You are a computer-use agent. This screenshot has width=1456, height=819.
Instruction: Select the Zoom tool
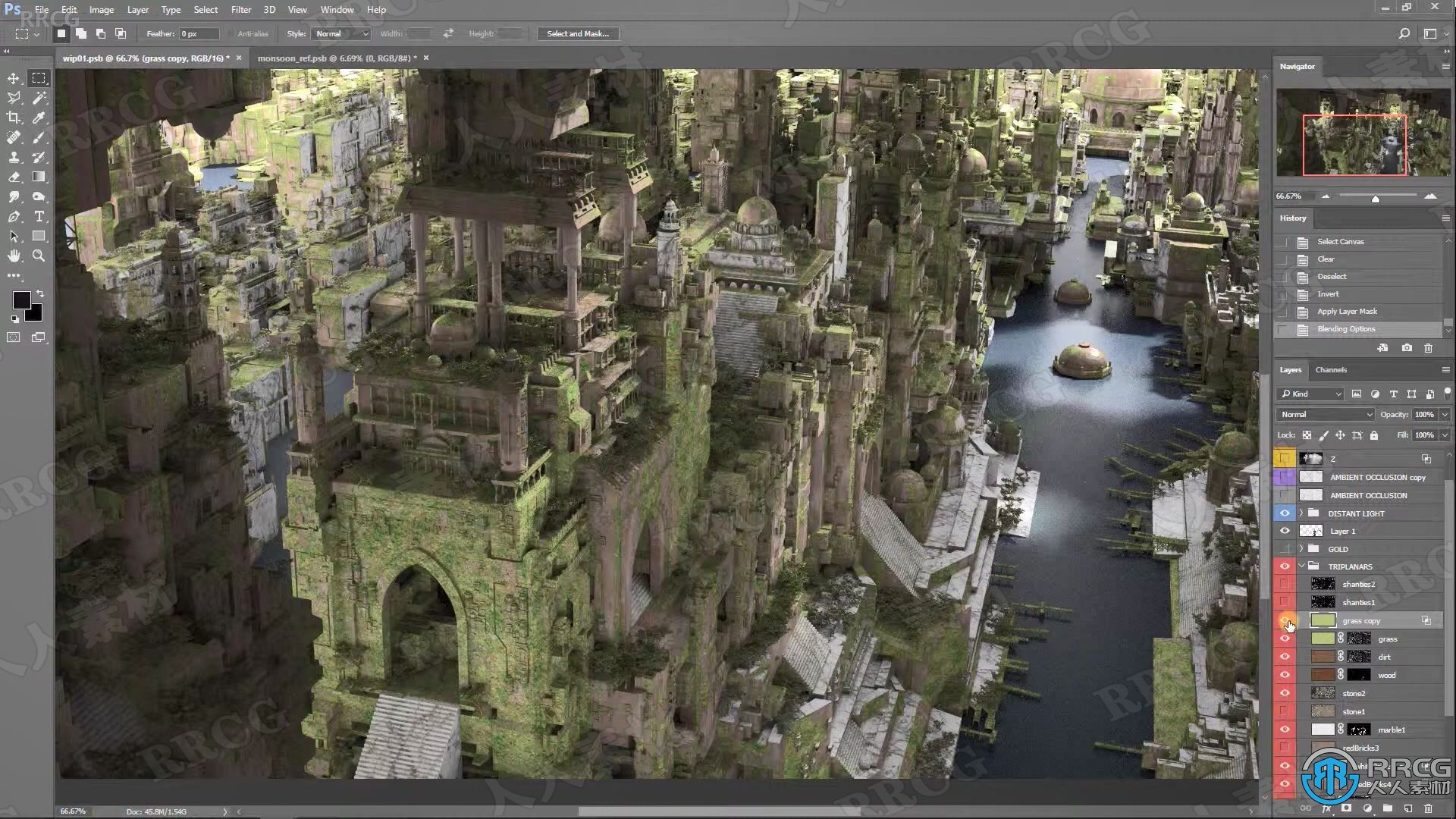pos(39,256)
